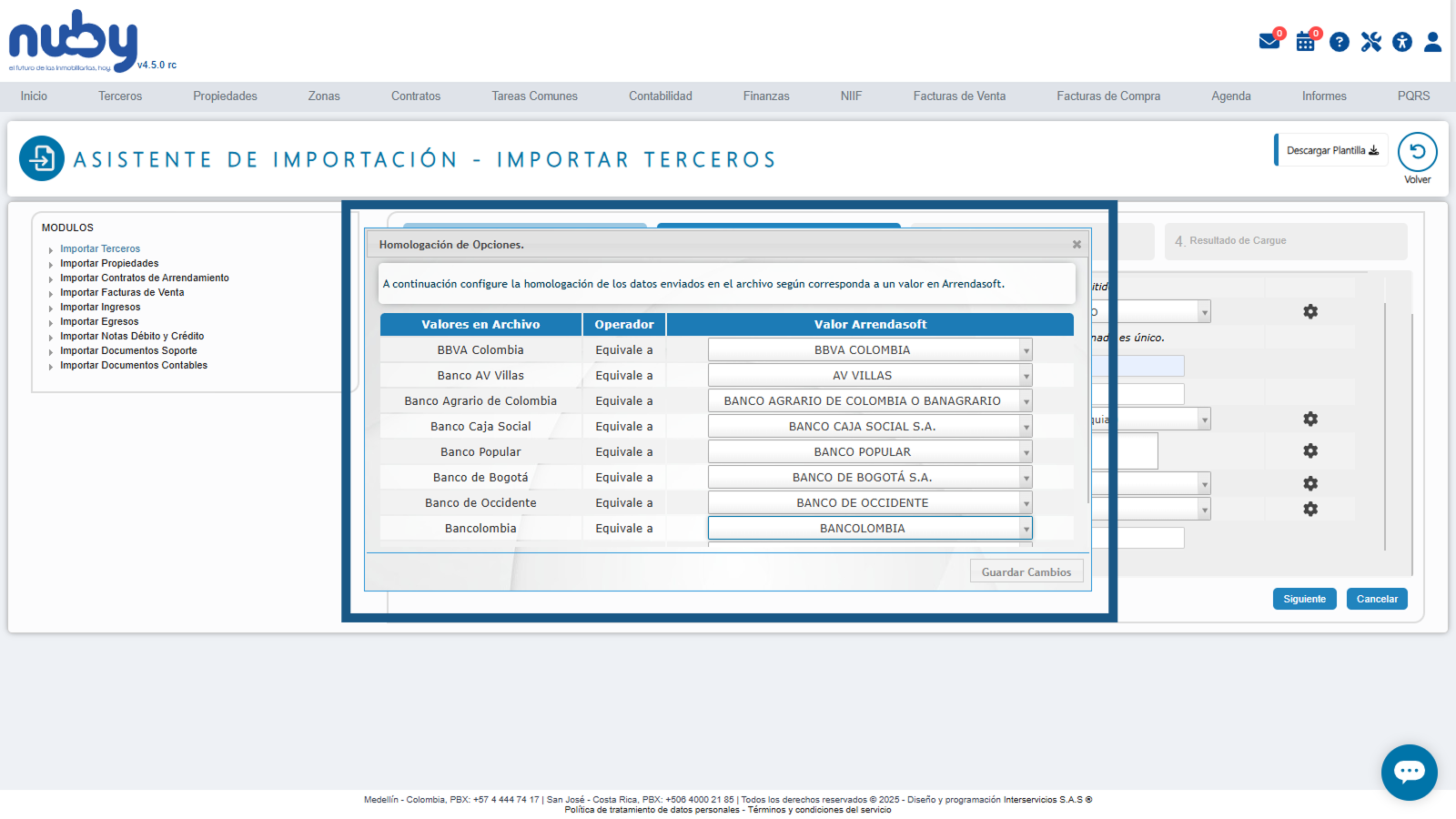Viewport: 1456px width, 819px height.
Task: Open the Facturas de Venta menu
Action: (x=959, y=96)
